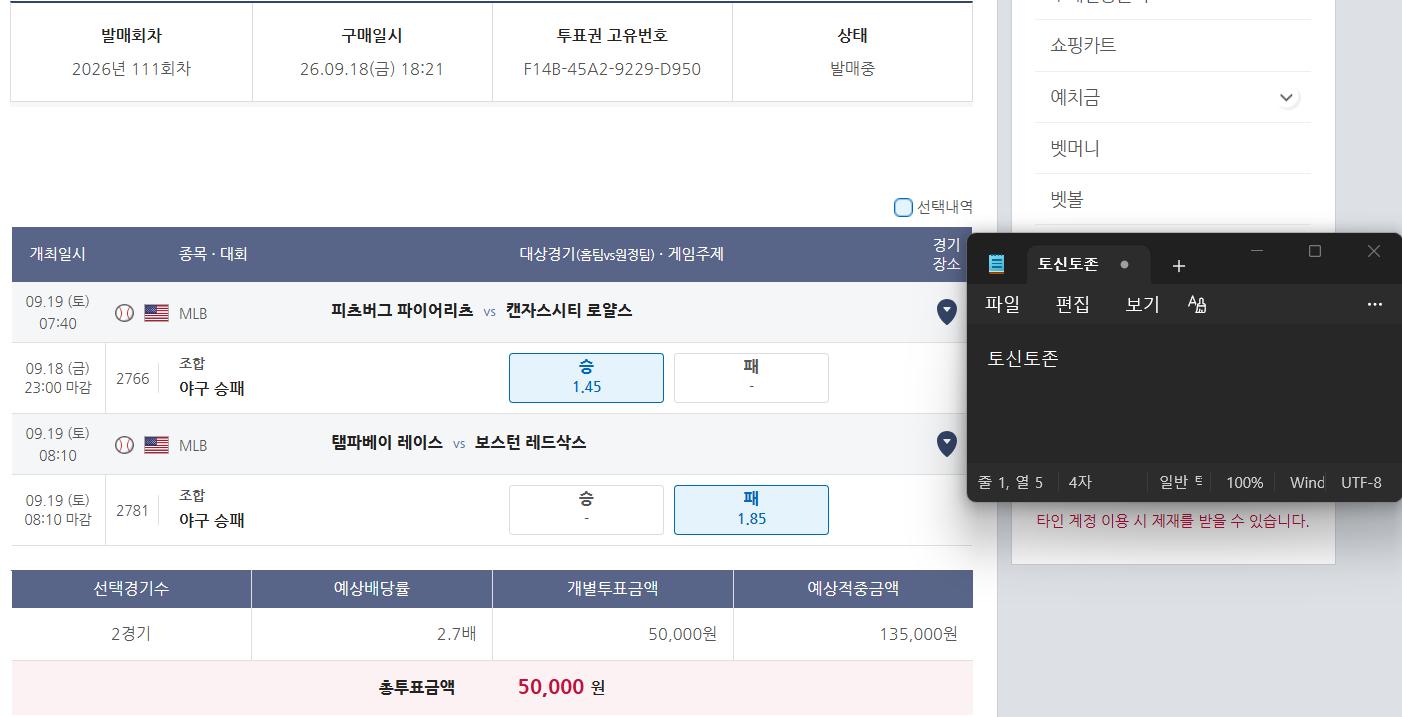Toggle the 선택내역 checkbox

(x=903, y=207)
